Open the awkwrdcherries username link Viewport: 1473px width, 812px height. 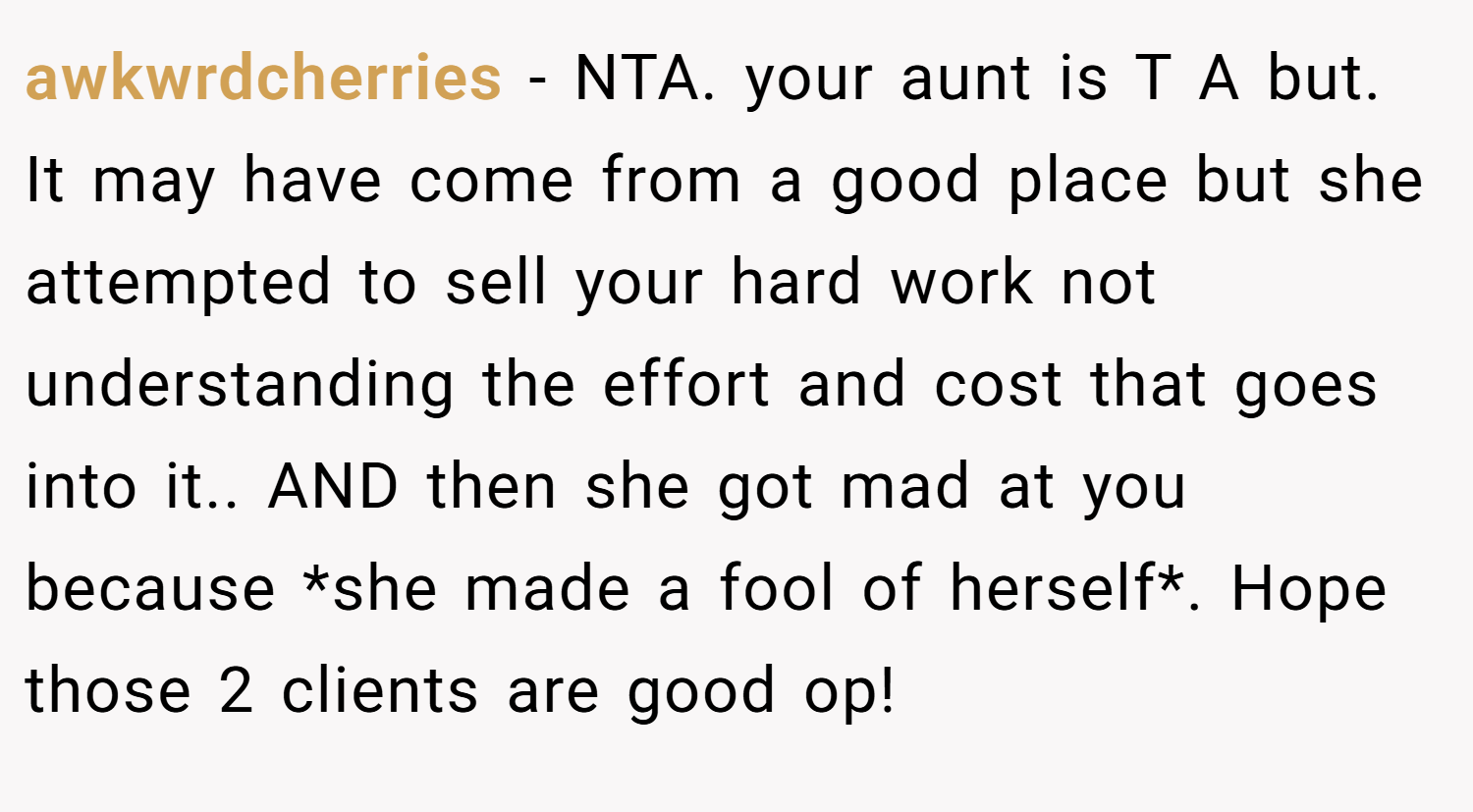pos(263,79)
